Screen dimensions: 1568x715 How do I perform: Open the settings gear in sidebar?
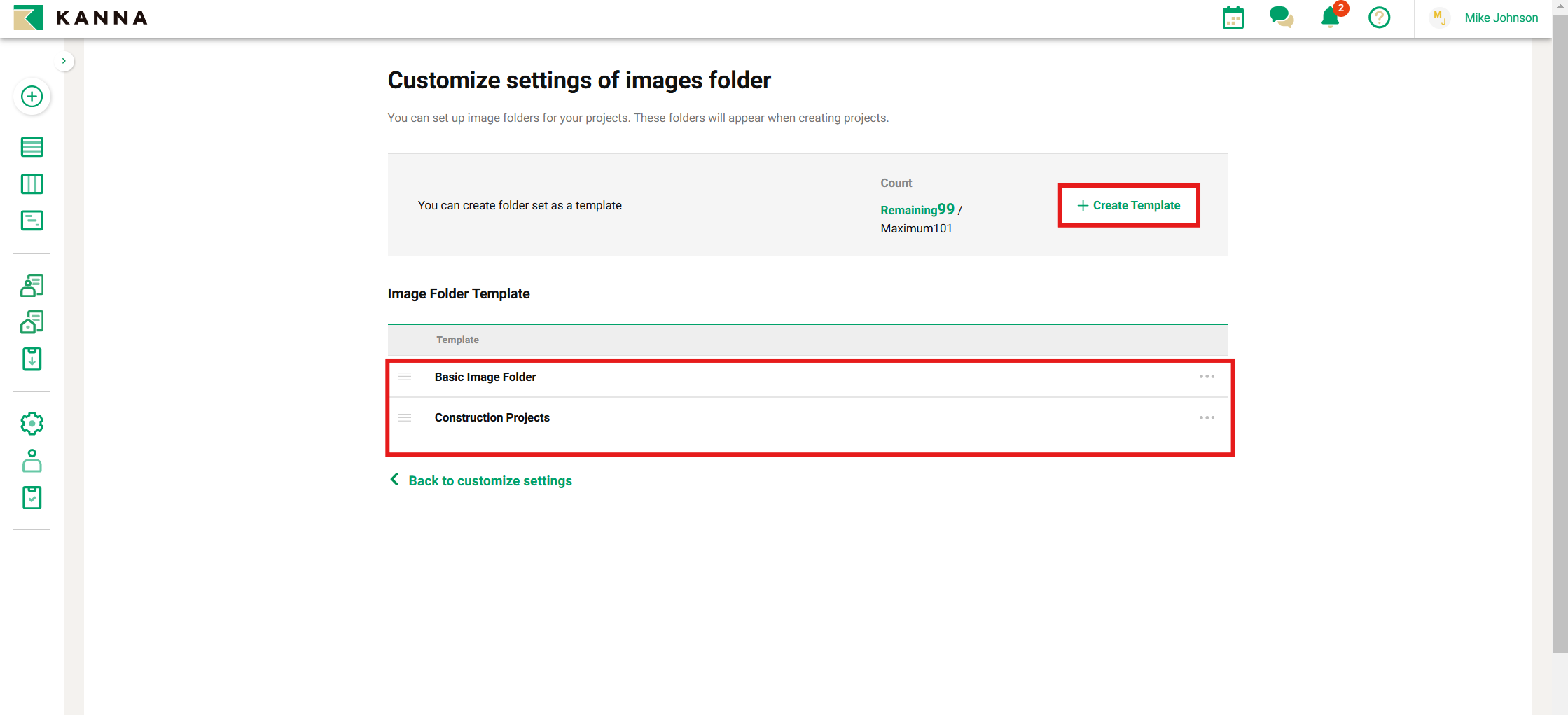pos(32,424)
